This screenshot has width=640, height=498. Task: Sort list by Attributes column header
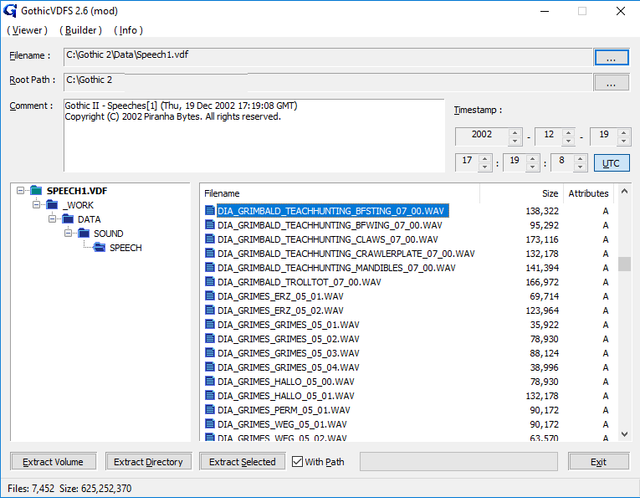[x=589, y=193]
